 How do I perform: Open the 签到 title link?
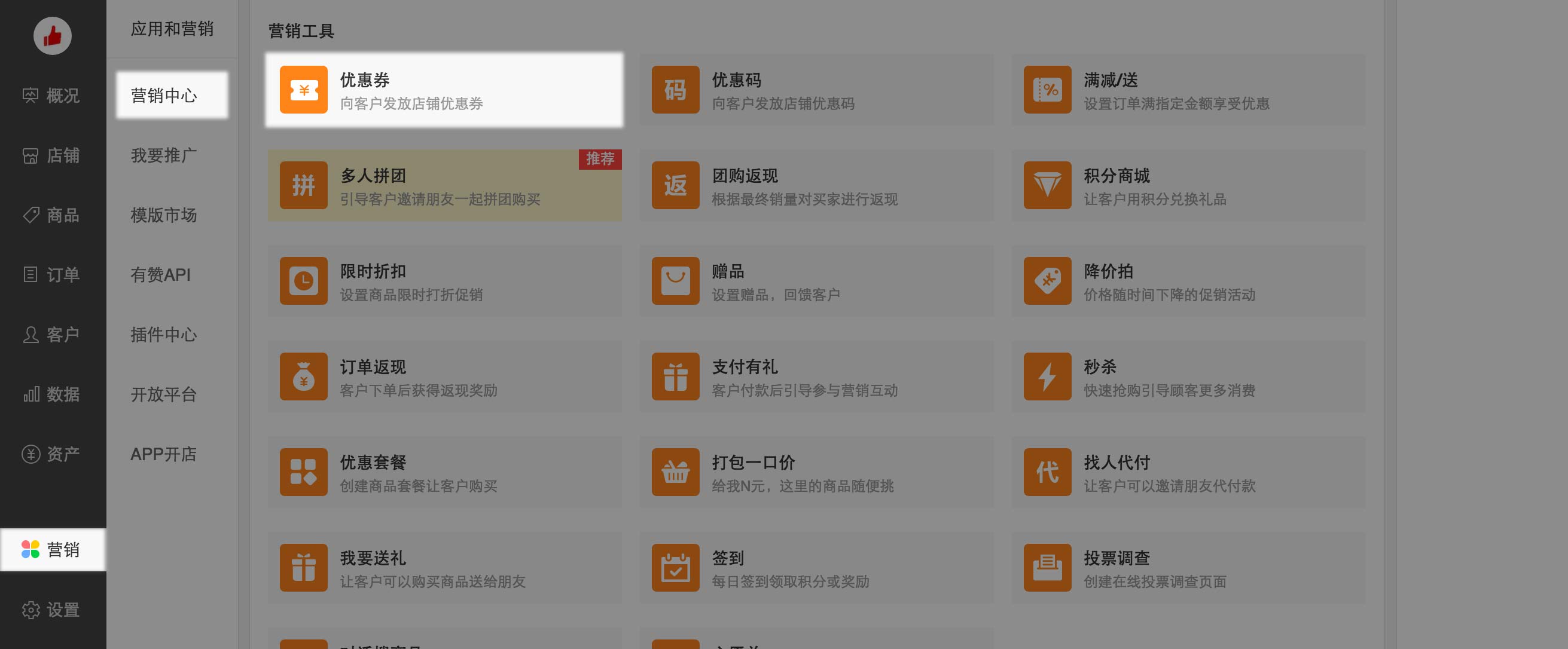point(728,557)
